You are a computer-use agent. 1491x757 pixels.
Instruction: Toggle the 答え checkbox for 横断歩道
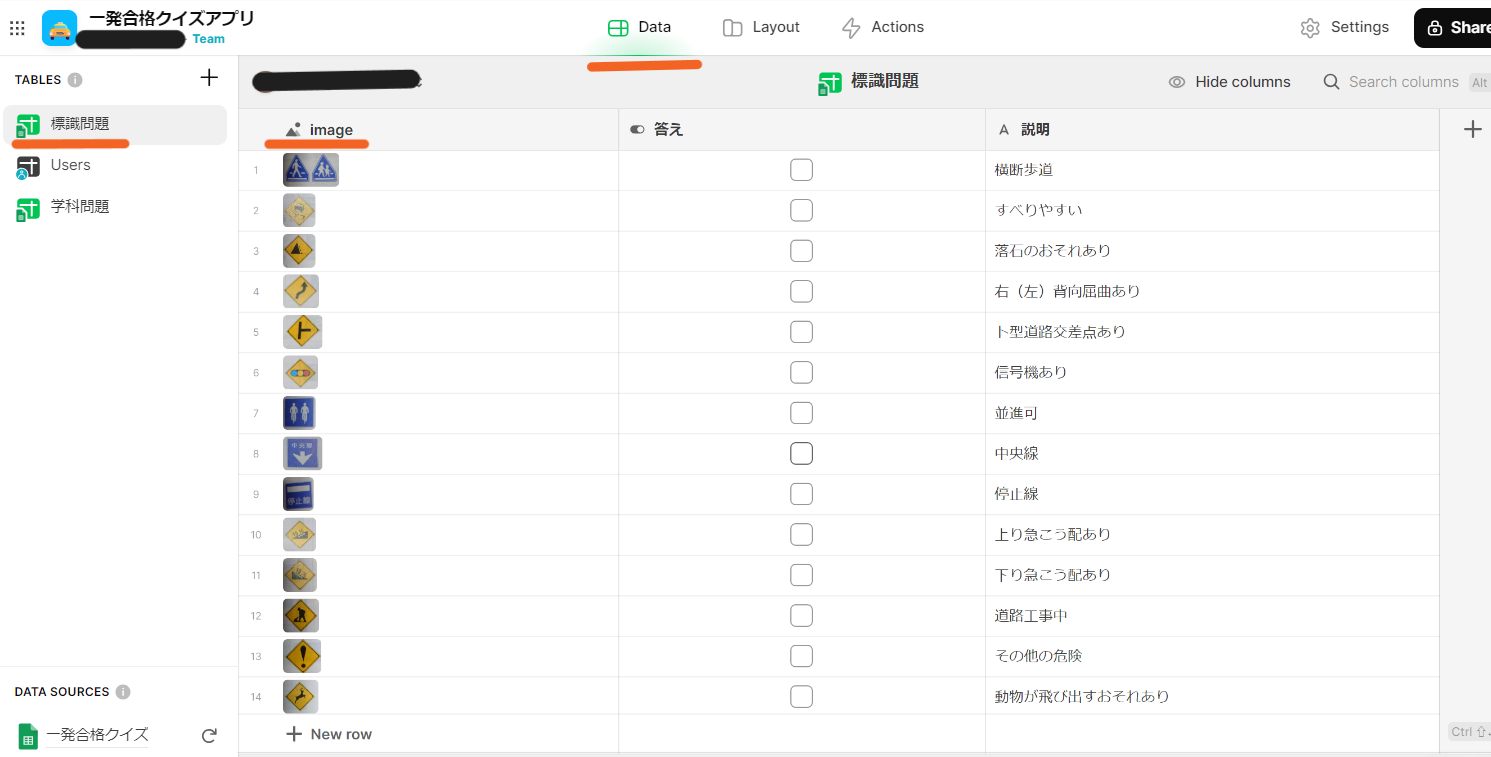[801, 170]
